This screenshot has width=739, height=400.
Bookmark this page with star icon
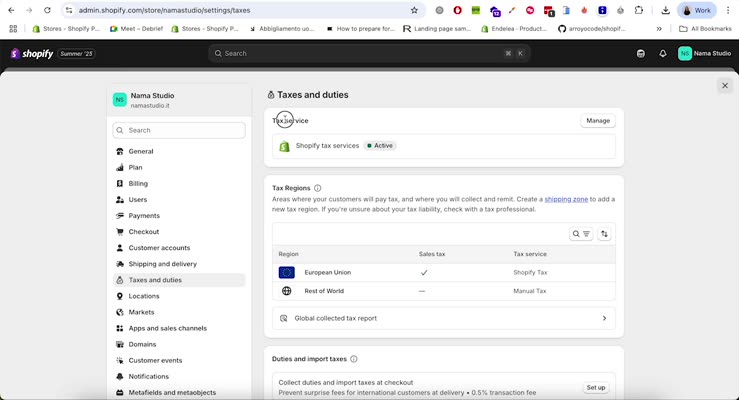pos(414,10)
